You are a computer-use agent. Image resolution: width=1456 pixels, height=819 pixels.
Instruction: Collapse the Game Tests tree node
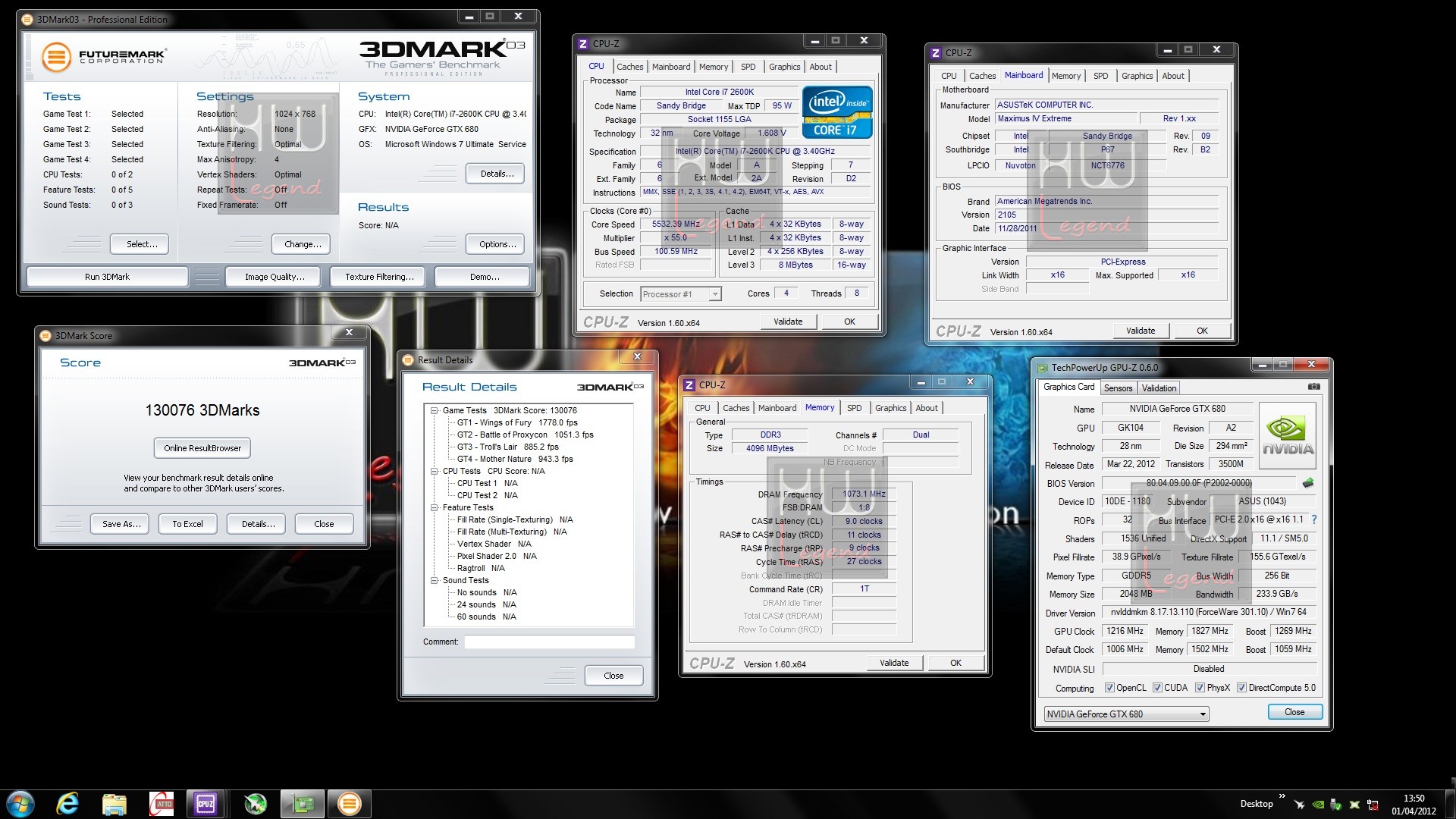coord(435,410)
